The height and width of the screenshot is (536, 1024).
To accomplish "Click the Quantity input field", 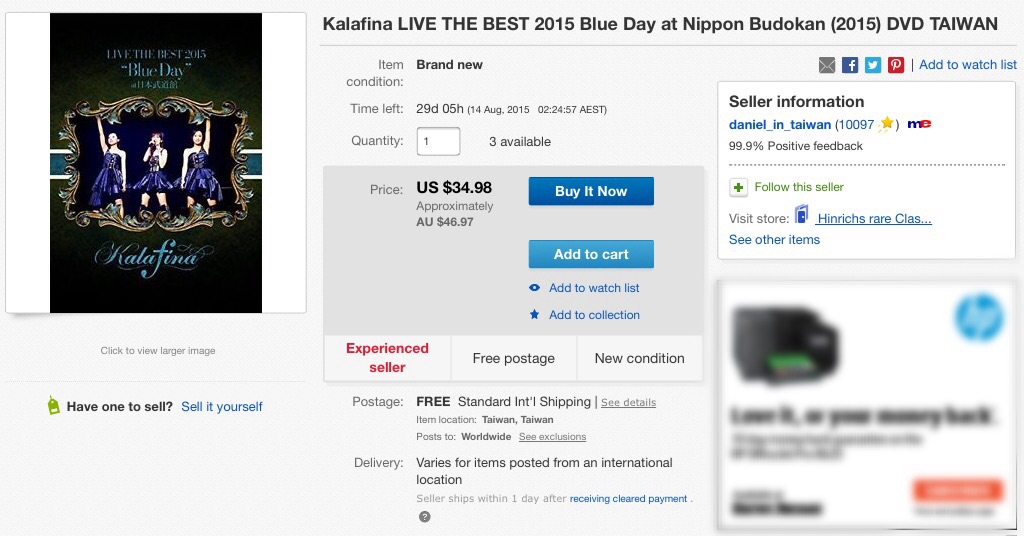I will [438, 141].
